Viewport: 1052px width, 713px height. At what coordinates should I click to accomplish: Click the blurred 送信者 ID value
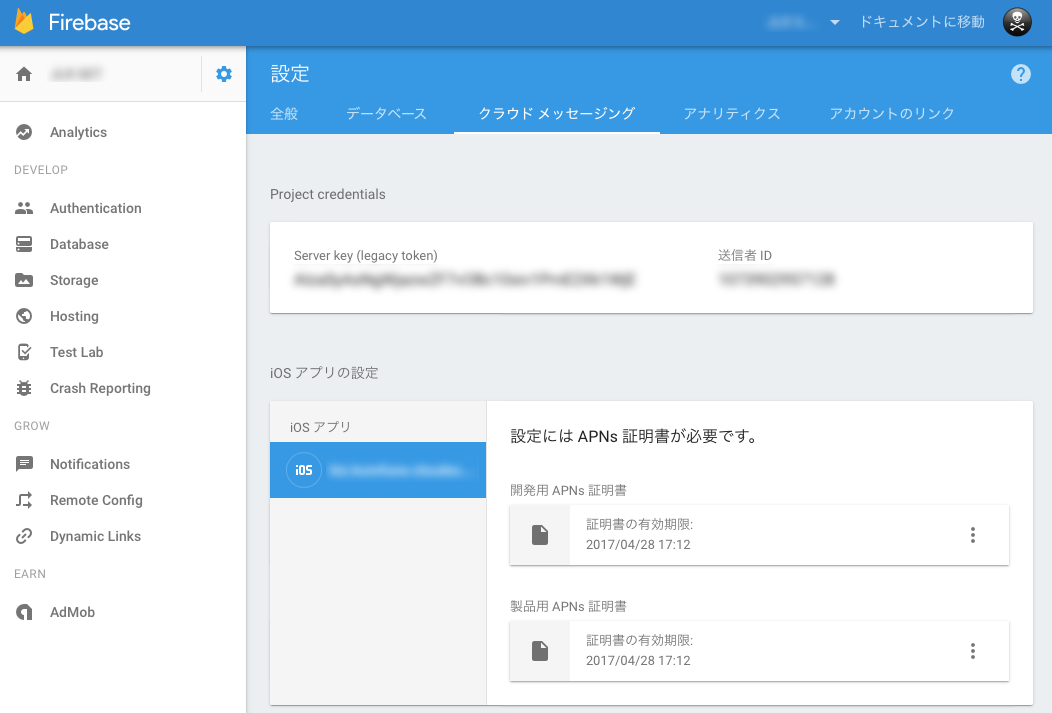[x=776, y=278]
